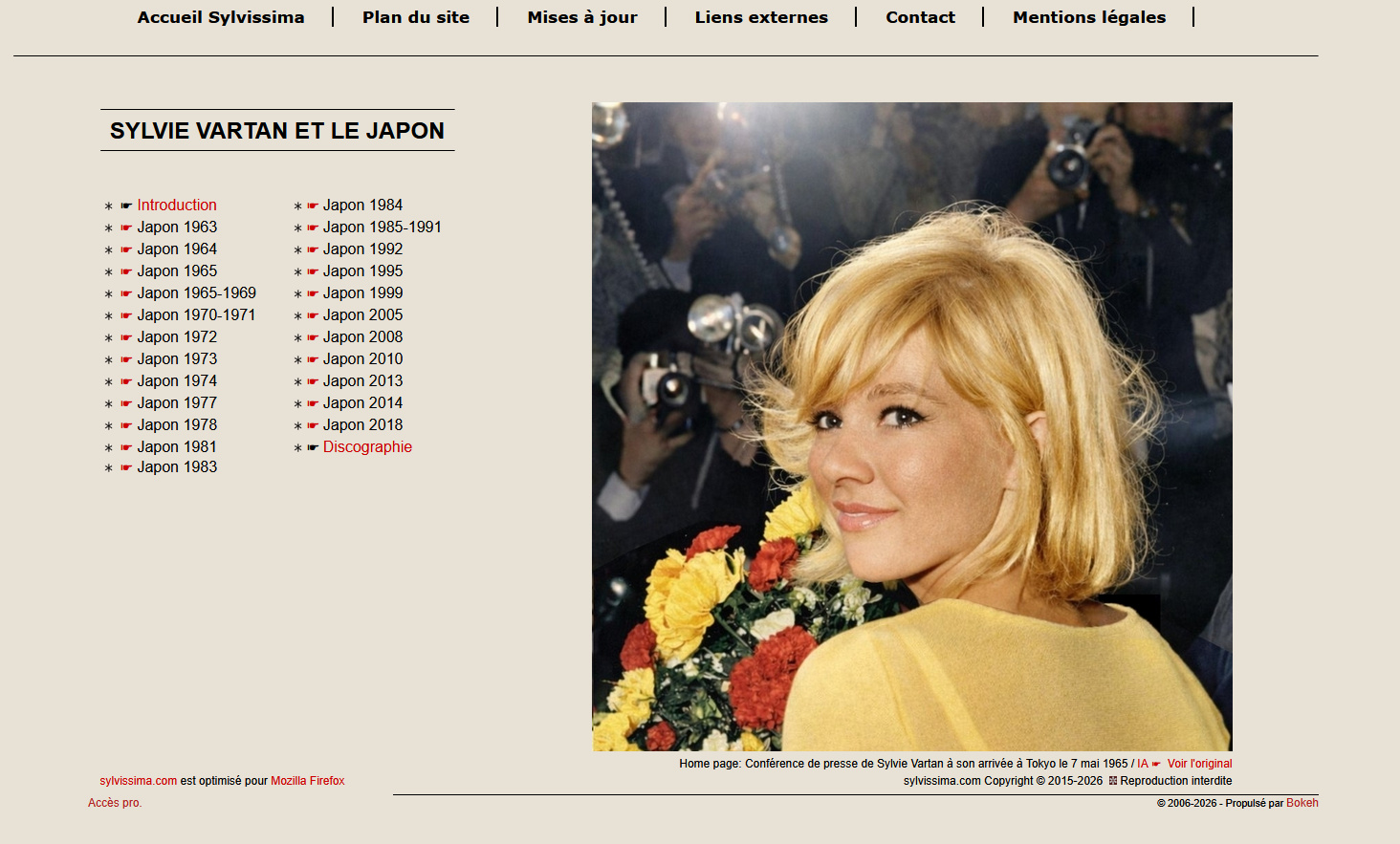Viewport: 1400px width, 844px height.
Task: Open the Bokeh link at bottom right
Action: click(x=1302, y=803)
